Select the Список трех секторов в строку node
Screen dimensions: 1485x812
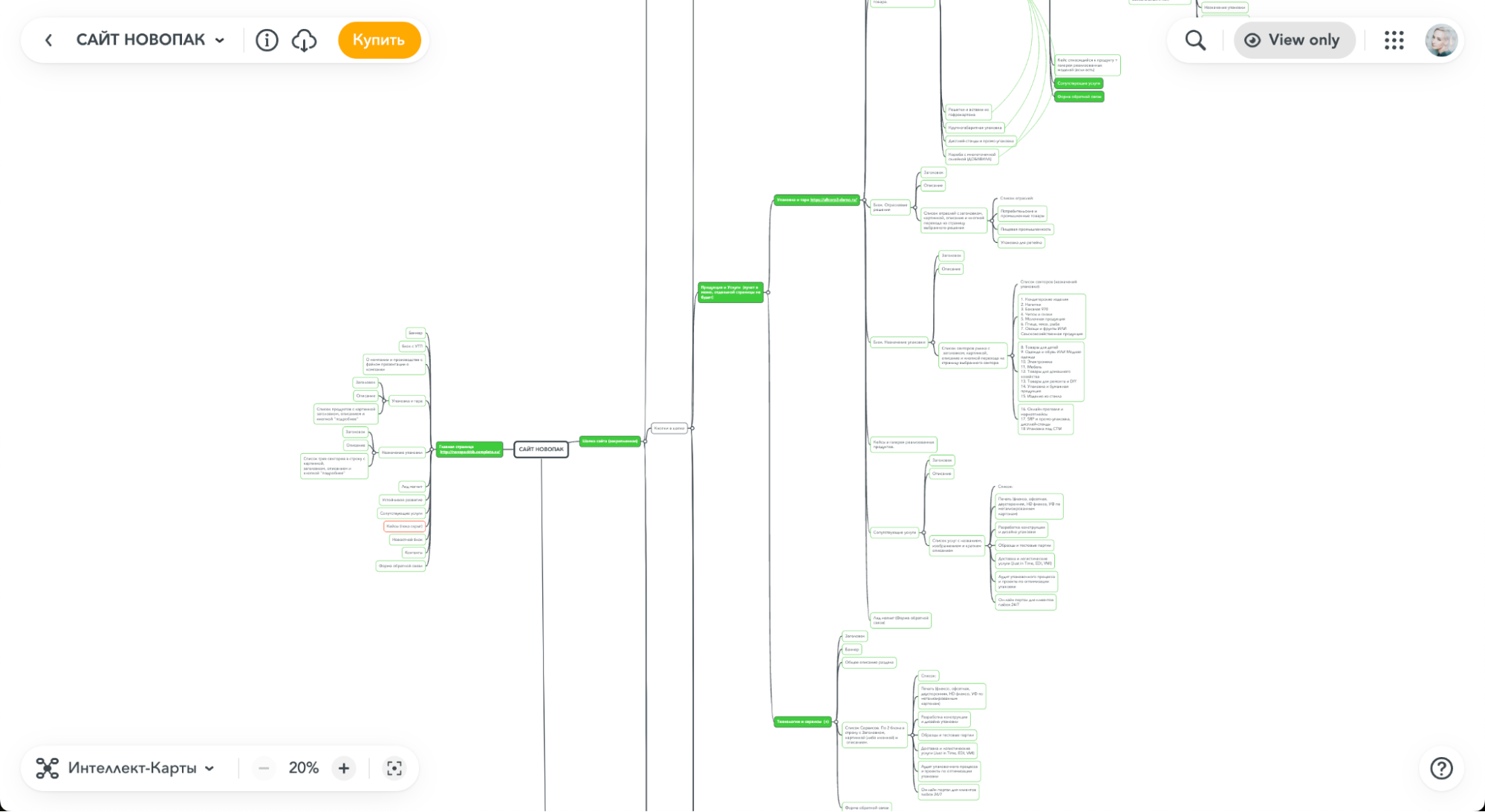click(334, 466)
